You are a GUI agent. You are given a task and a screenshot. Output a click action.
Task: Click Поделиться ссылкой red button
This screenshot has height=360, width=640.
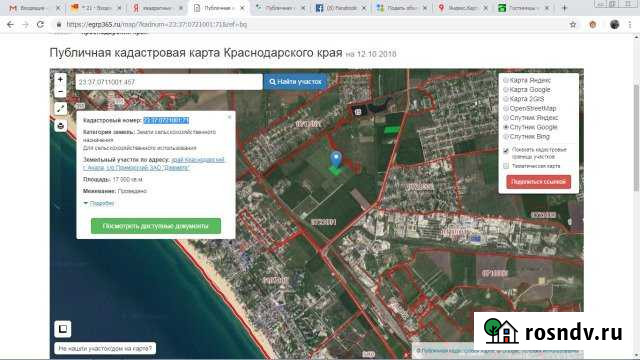[538, 182]
